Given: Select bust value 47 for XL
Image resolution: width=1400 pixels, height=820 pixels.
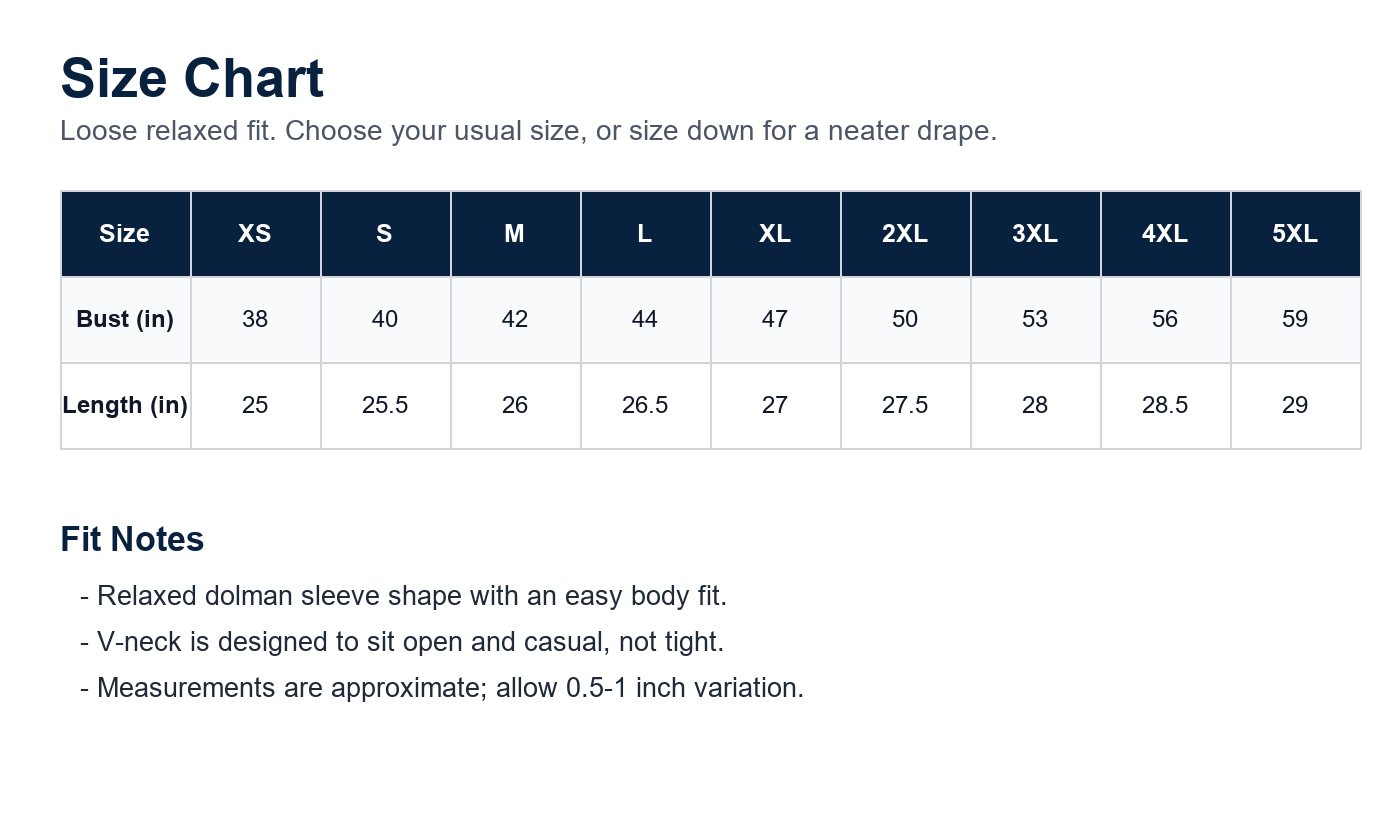Looking at the screenshot, I should [x=775, y=320].
